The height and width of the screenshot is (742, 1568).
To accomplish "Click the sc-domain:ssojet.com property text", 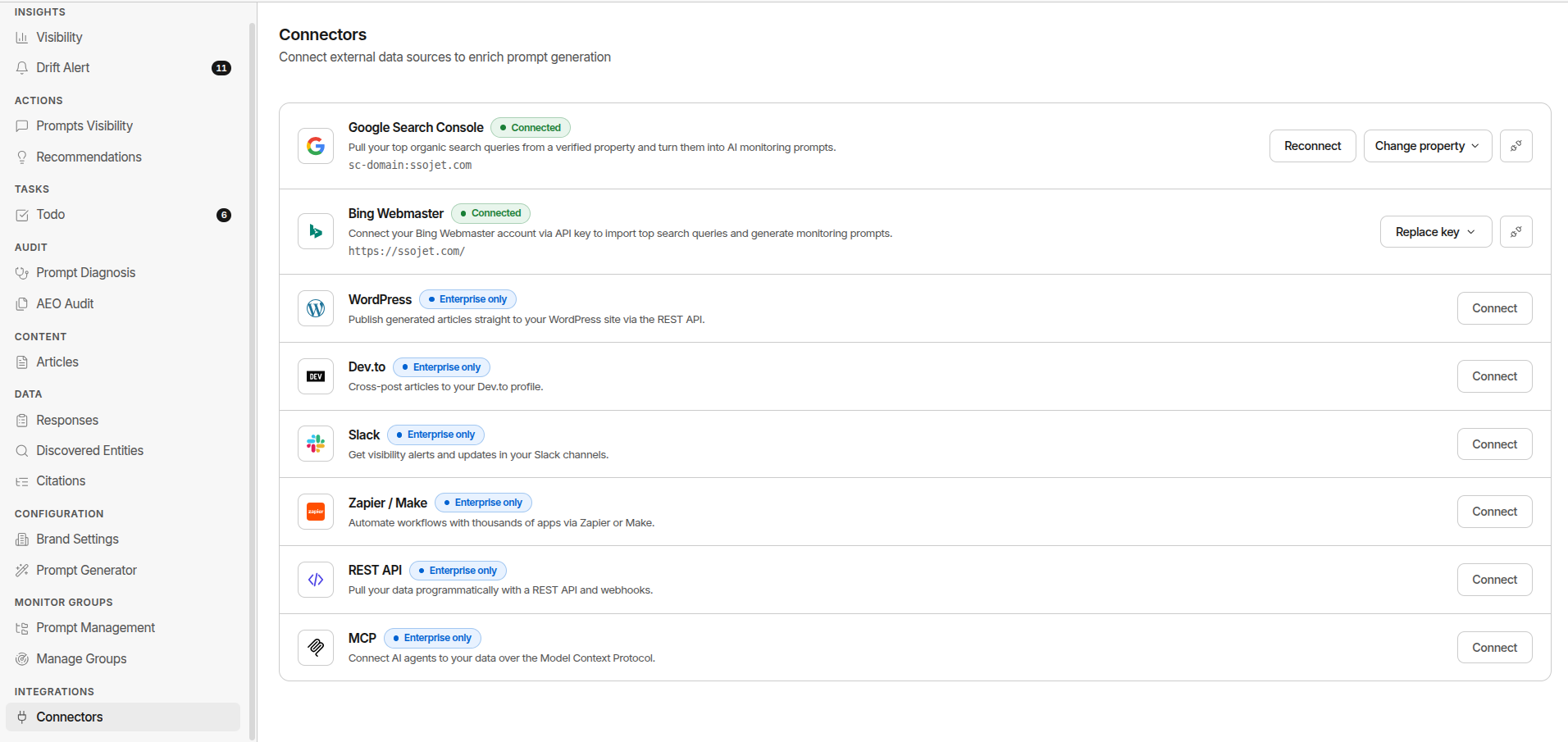I will coord(410,166).
